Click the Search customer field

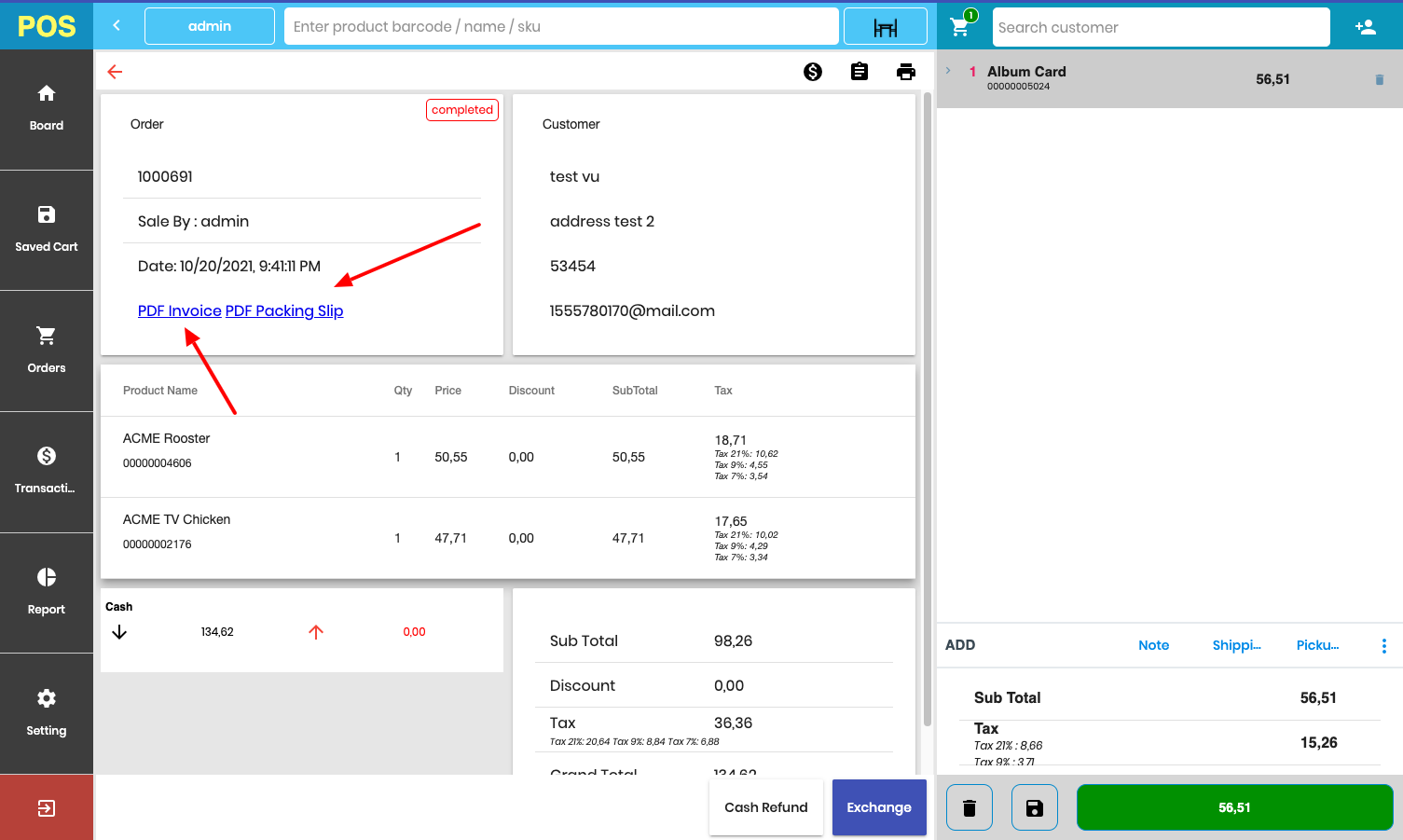[1162, 27]
